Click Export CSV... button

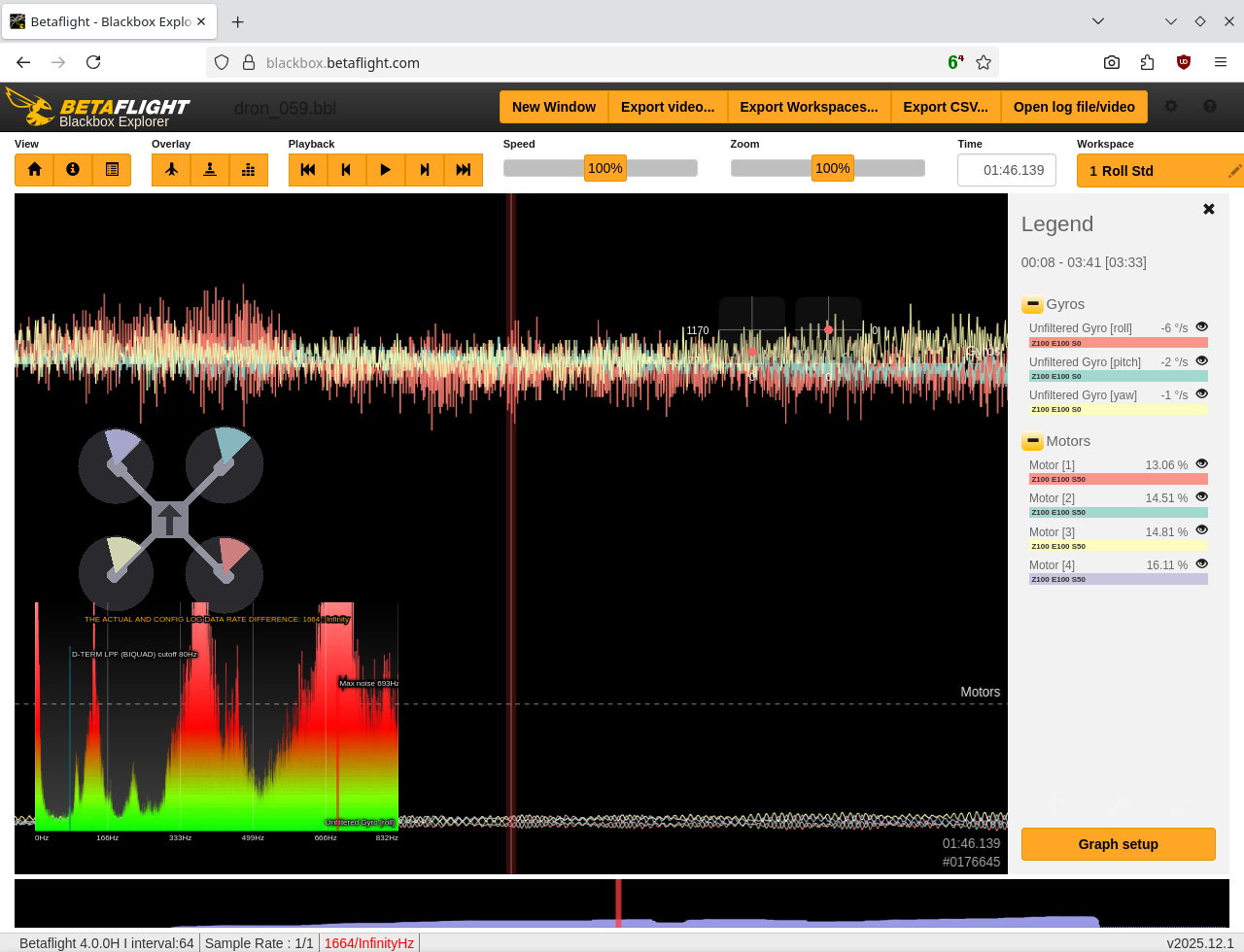pos(946,107)
